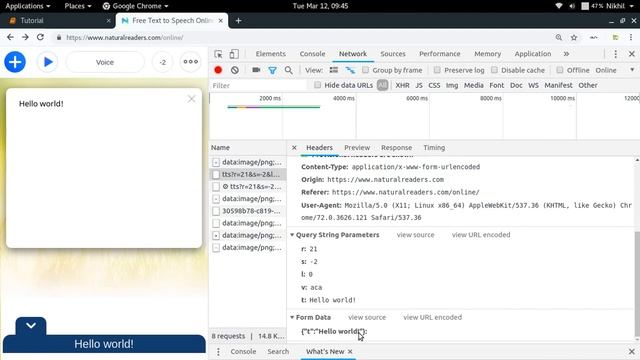Image resolution: width=640 pixels, height=360 pixels.
Task: Close the What's New drawer tab
Action: tap(350, 351)
